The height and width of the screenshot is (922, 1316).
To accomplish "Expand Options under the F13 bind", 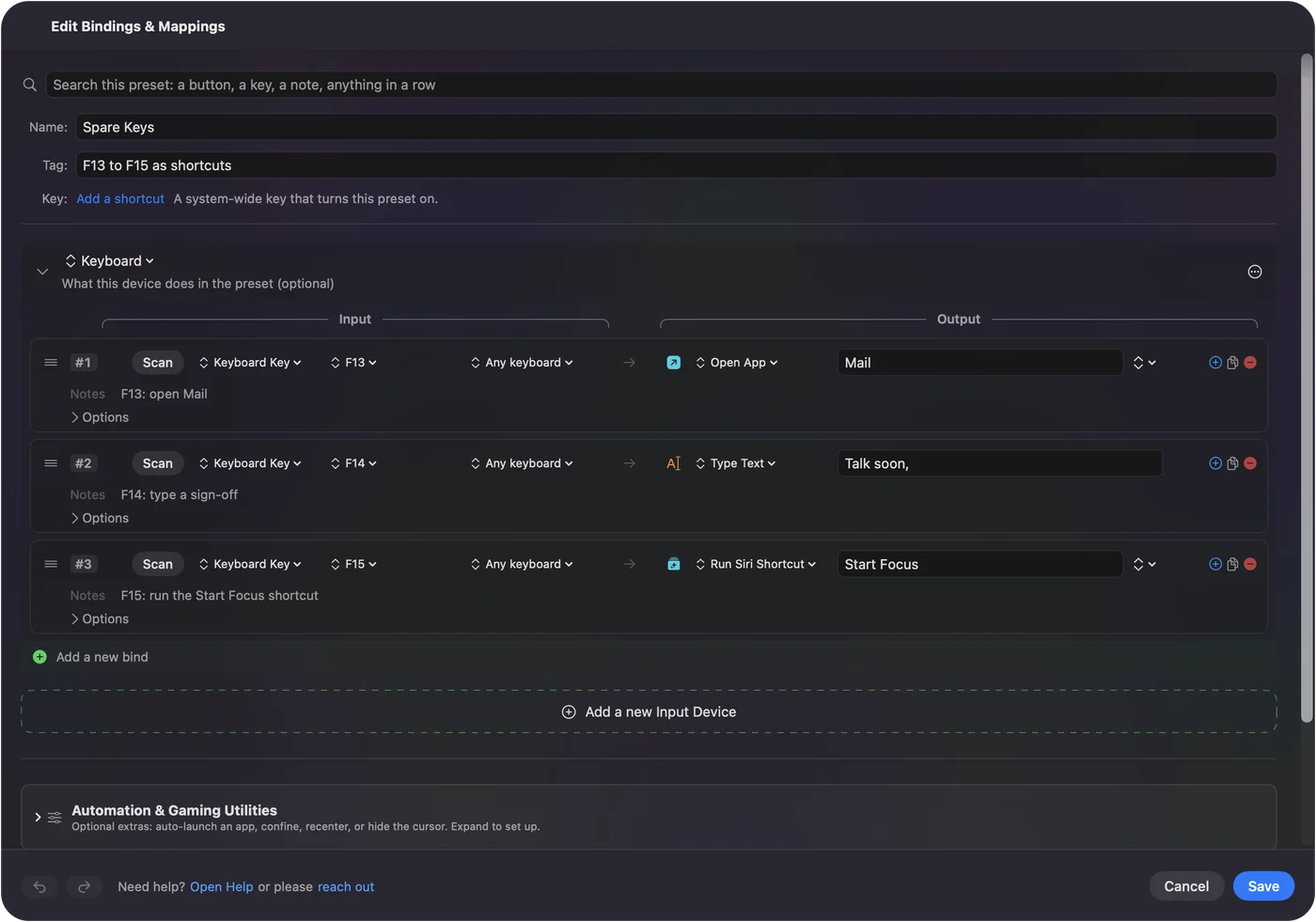I will 100,417.
